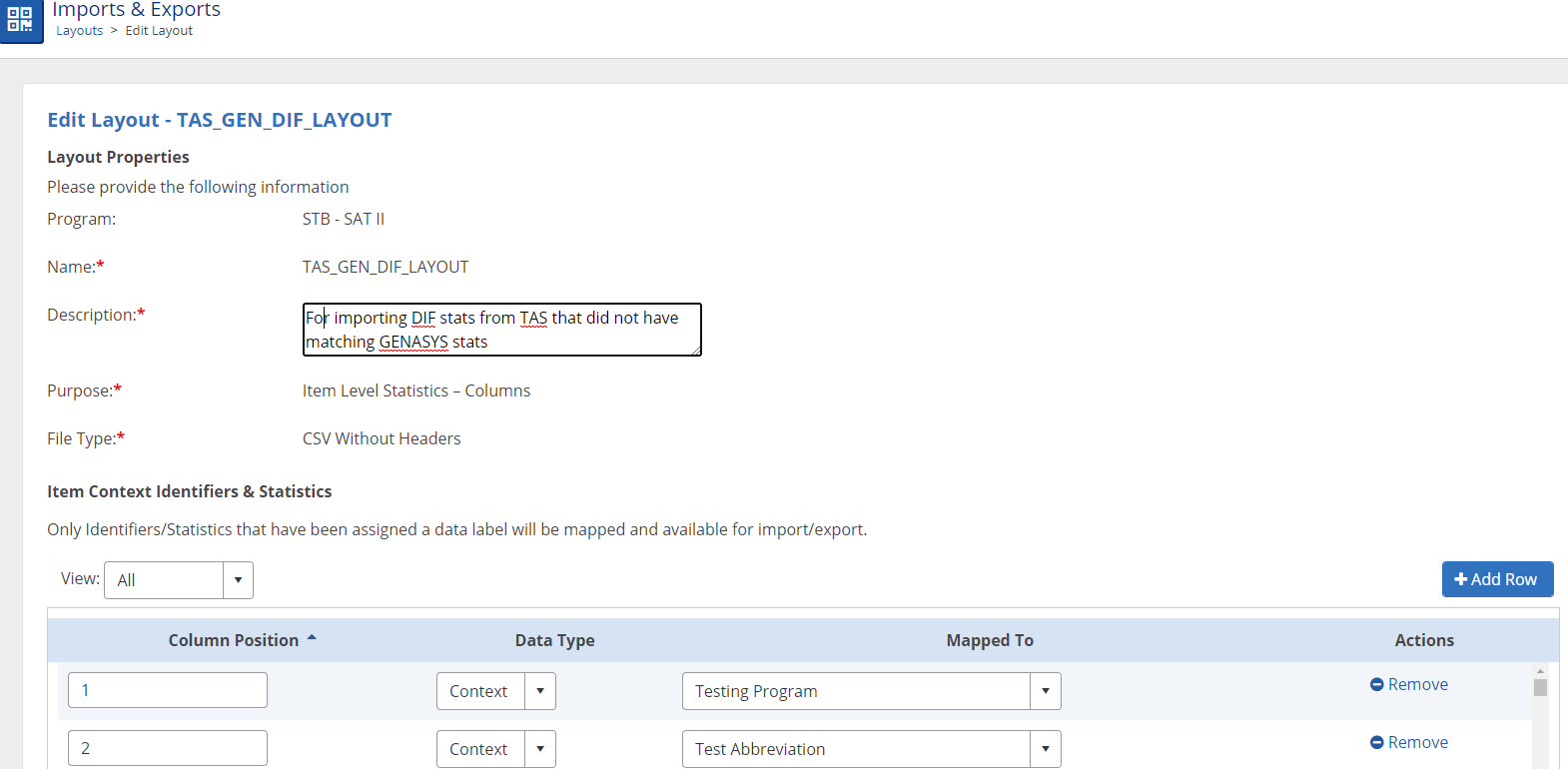This screenshot has height=769, width=1568.
Task: Open the app grid icon at top left
Action: coord(21,20)
